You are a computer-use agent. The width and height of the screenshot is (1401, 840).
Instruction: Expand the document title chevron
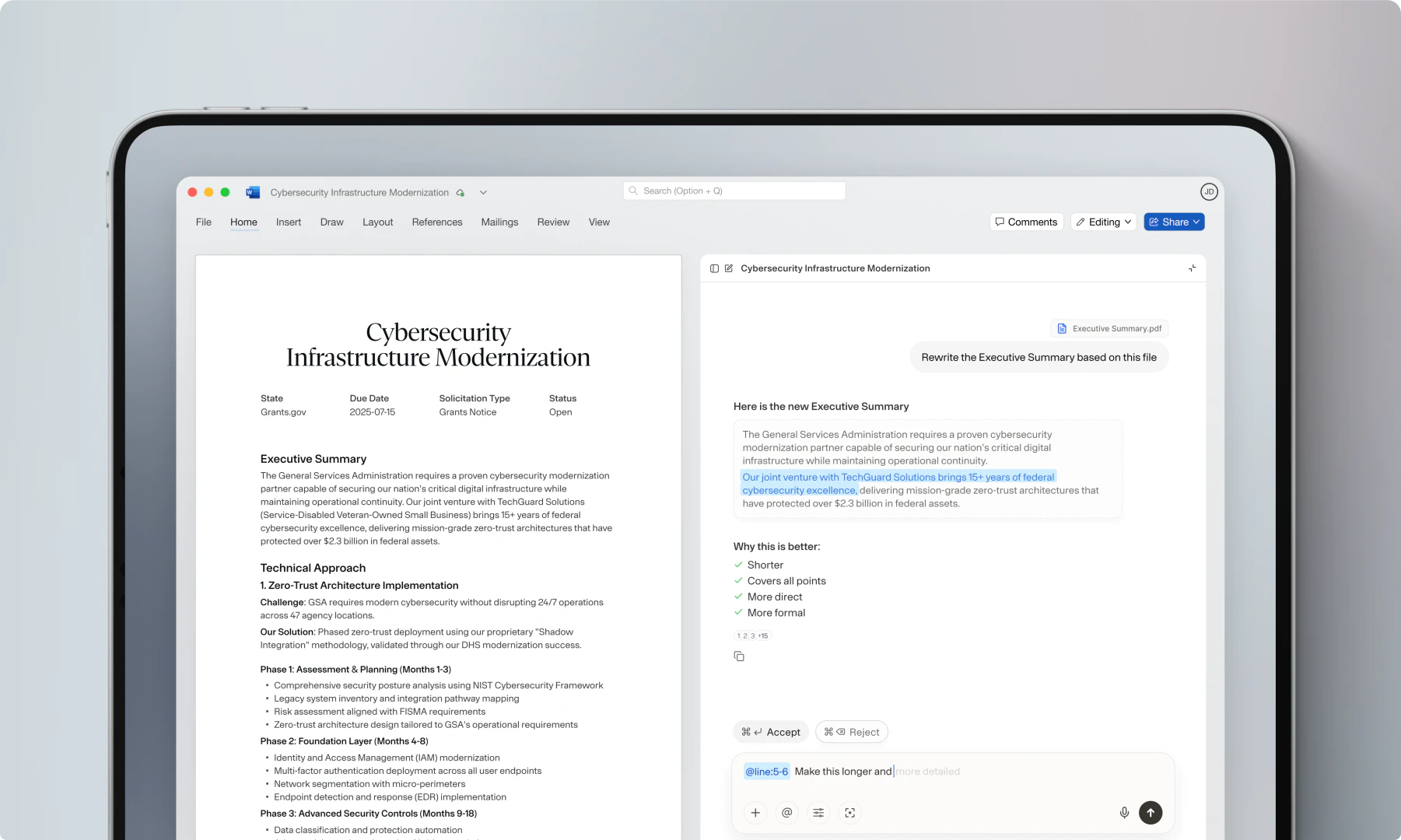click(483, 193)
